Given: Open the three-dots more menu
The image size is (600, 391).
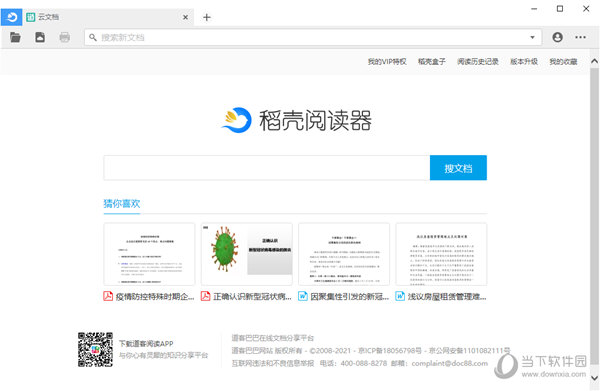Looking at the screenshot, I should click(580, 37).
